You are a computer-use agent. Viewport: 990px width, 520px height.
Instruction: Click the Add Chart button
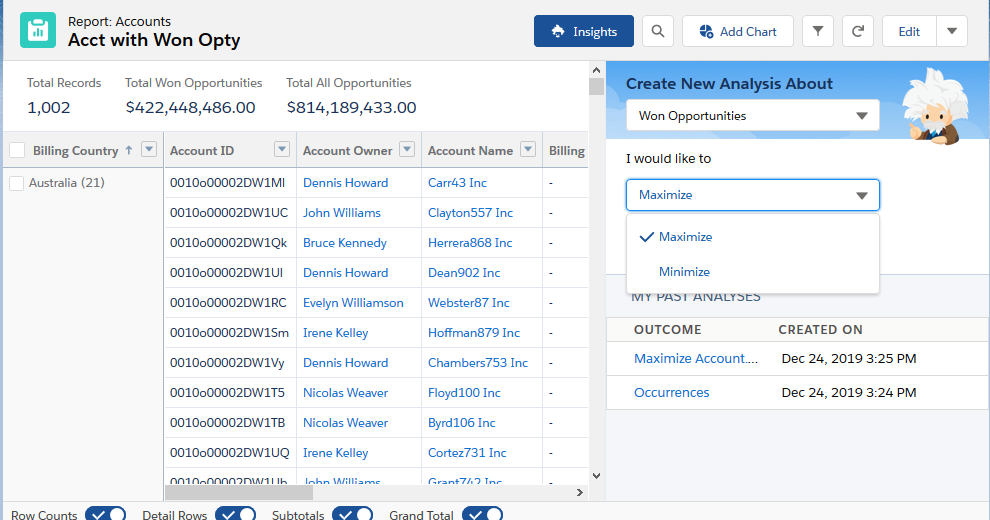click(x=737, y=32)
